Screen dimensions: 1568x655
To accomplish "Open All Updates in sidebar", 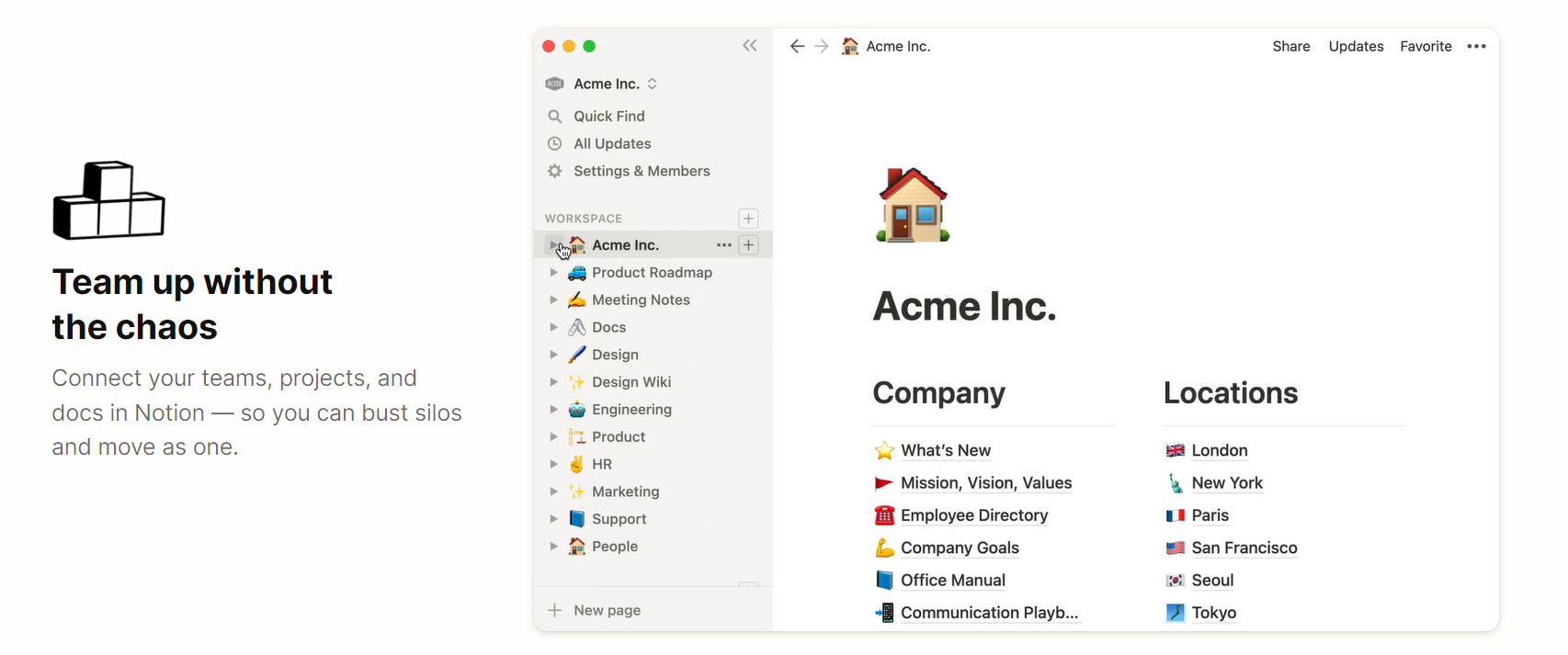I will click(x=611, y=143).
